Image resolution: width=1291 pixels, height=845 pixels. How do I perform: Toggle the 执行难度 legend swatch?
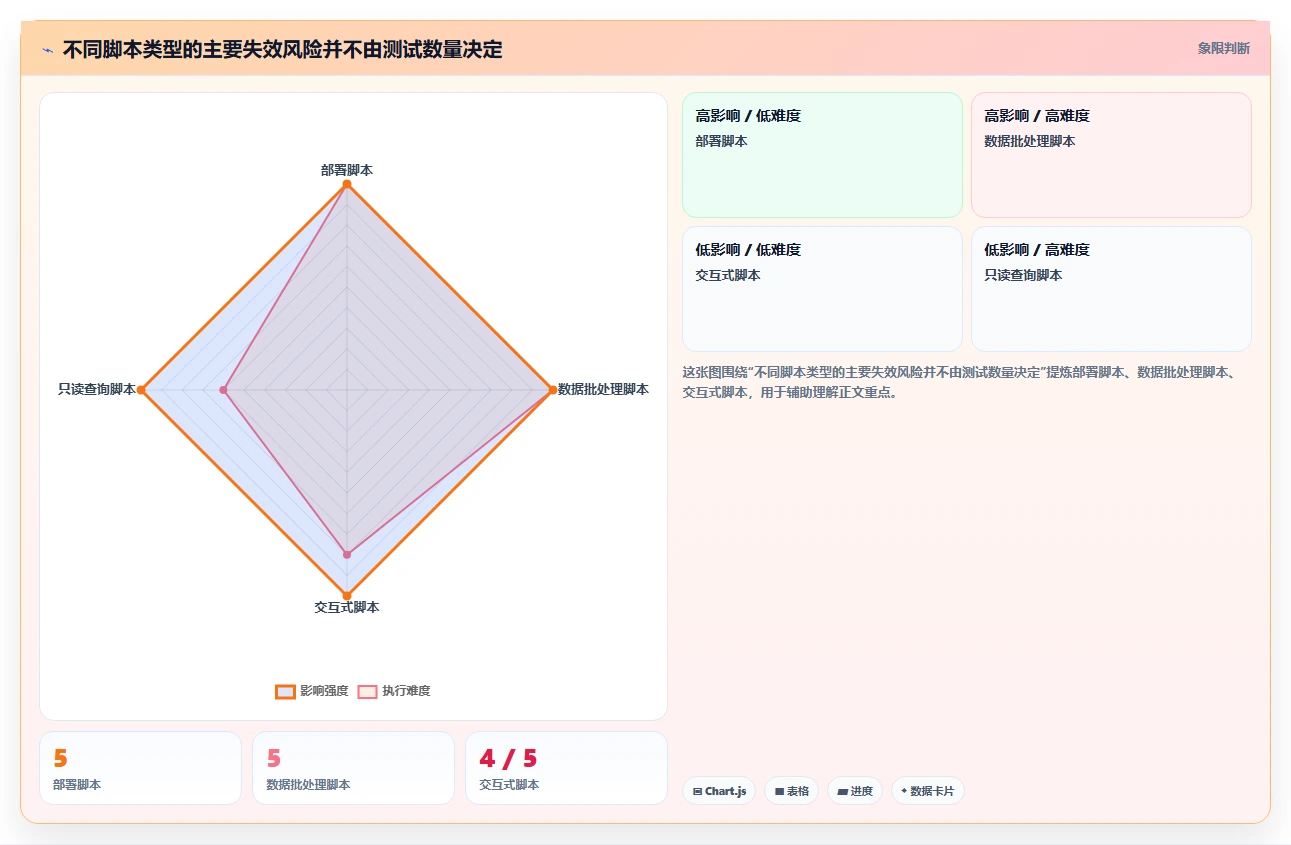click(x=367, y=691)
